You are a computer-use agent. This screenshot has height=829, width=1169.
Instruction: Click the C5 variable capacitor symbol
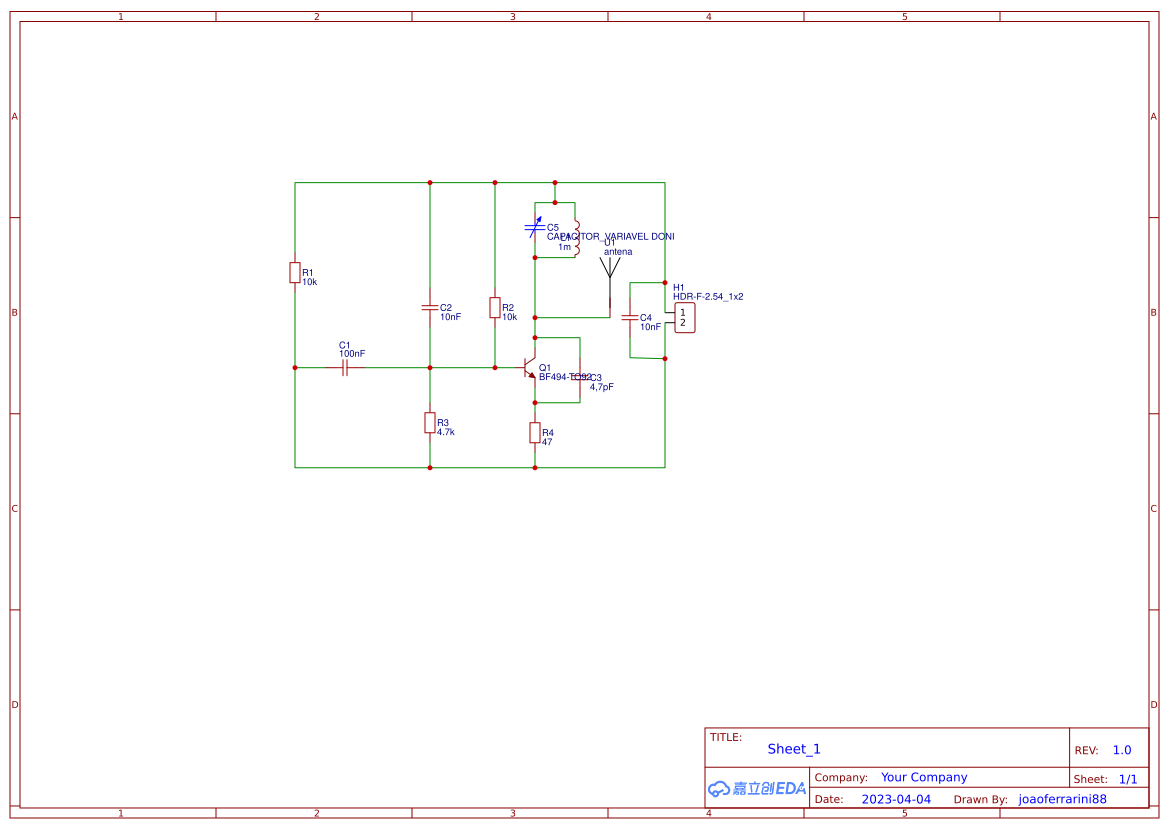[x=534, y=227]
